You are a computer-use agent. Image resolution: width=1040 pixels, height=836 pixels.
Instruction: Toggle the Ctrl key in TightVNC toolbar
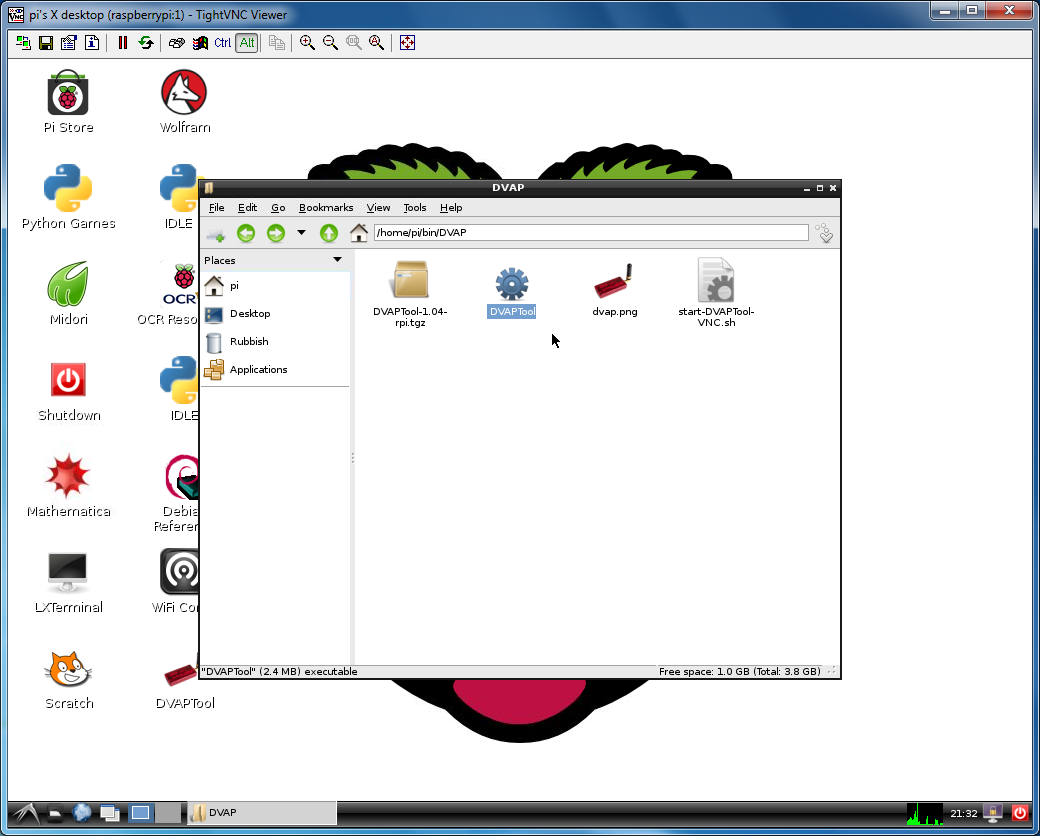point(223,43)
